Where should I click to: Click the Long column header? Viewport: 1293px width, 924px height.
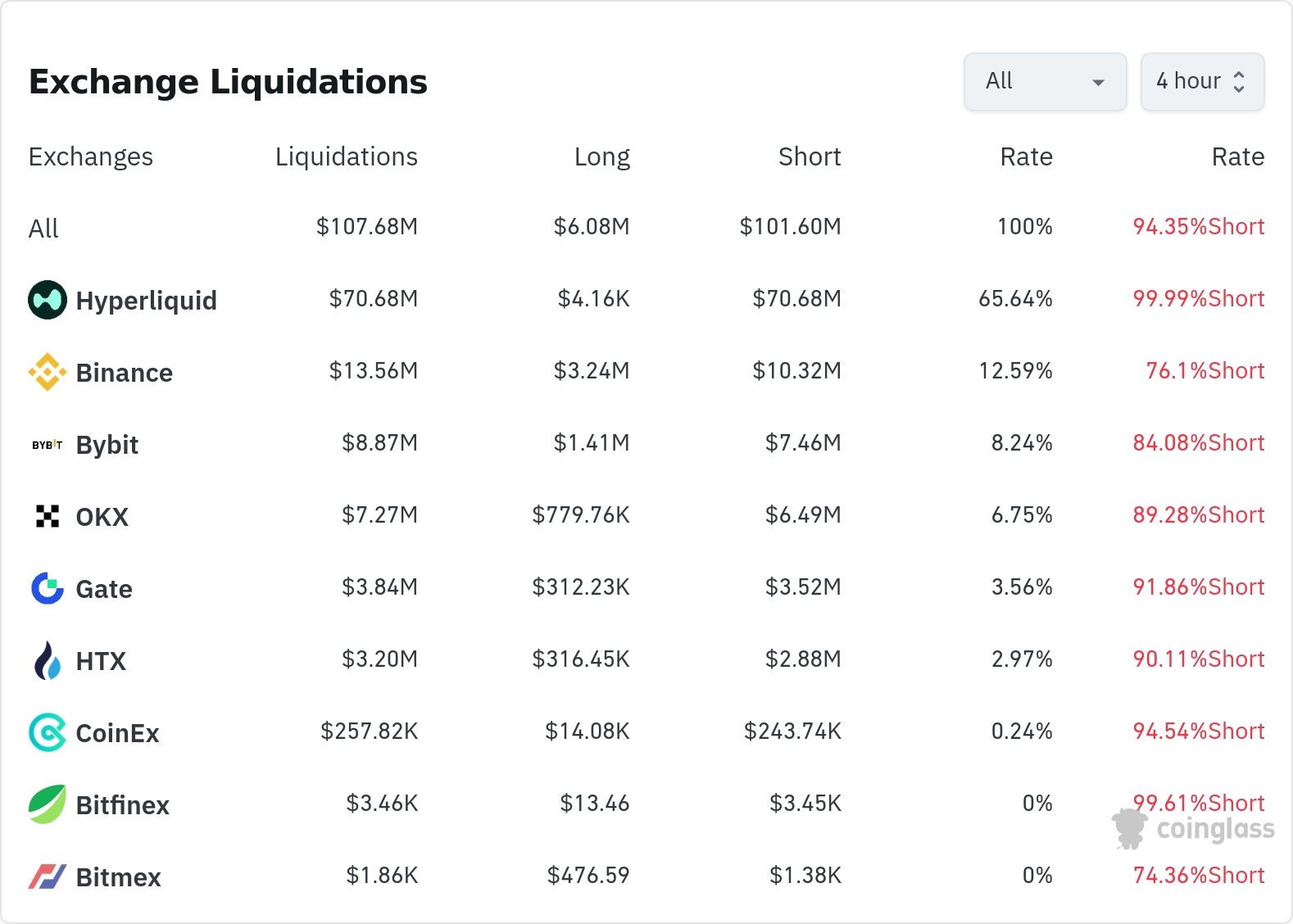pyautogui.click(x=601, y=156)
